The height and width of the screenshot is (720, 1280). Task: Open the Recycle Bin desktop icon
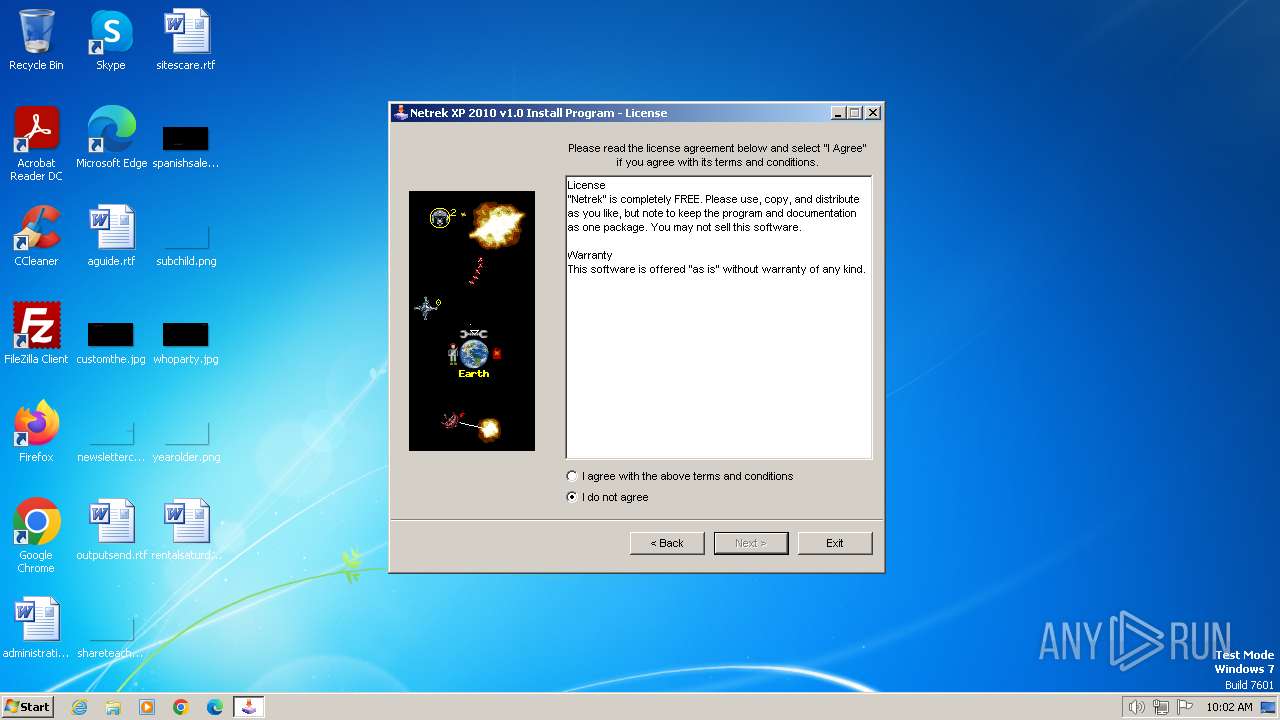[x=36, y=40]
